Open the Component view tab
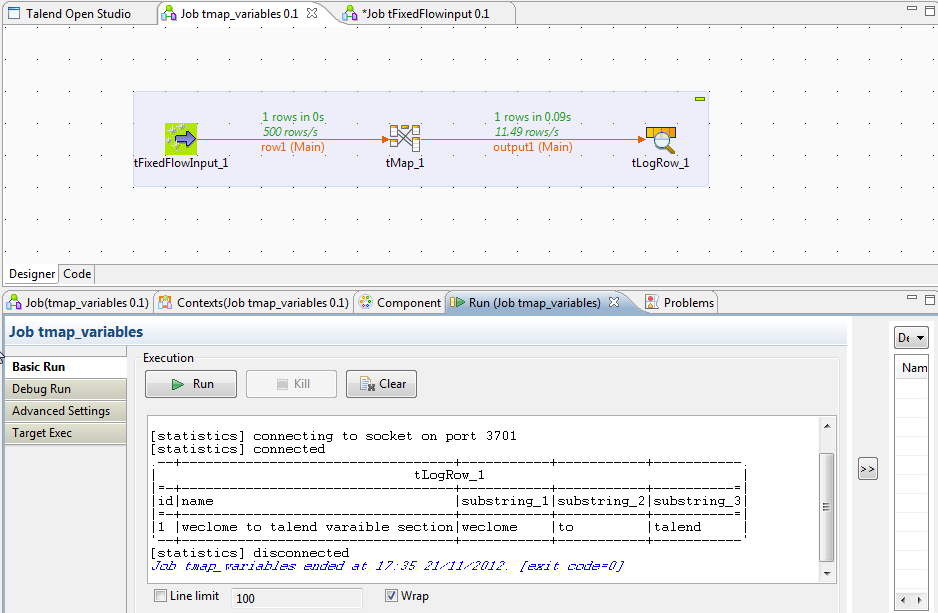The width and height of the screenshot is (938, 613). (400, 303)
